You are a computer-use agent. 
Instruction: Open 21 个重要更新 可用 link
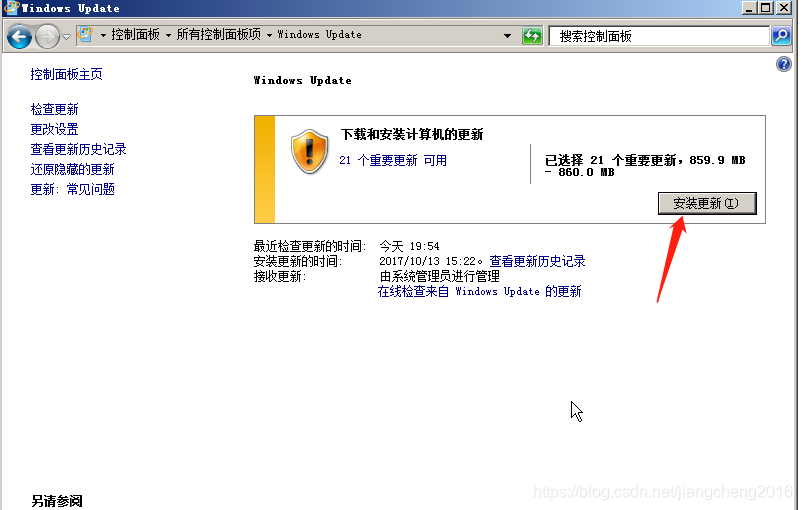[393, 160]
